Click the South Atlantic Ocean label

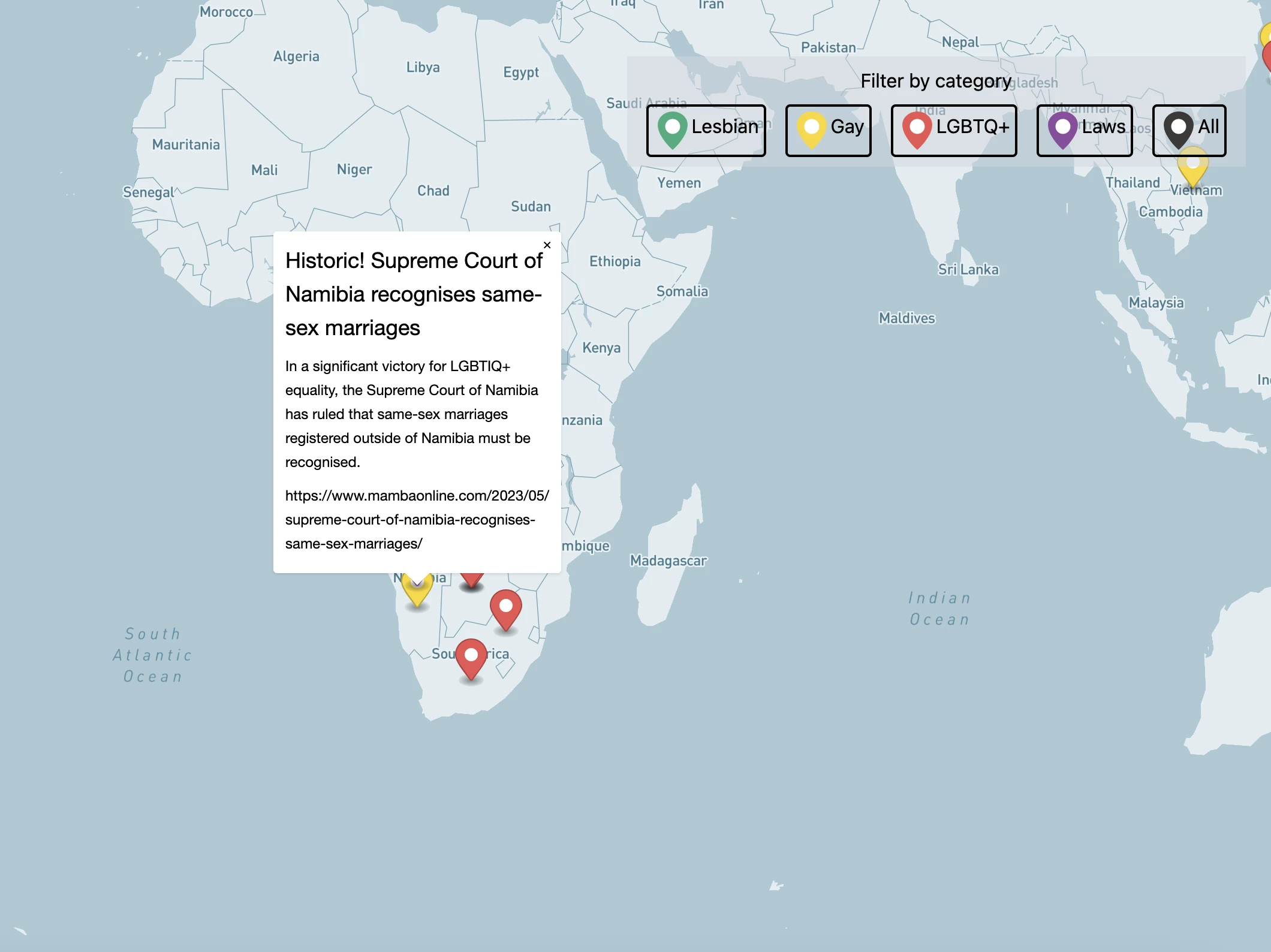[153, 655]
